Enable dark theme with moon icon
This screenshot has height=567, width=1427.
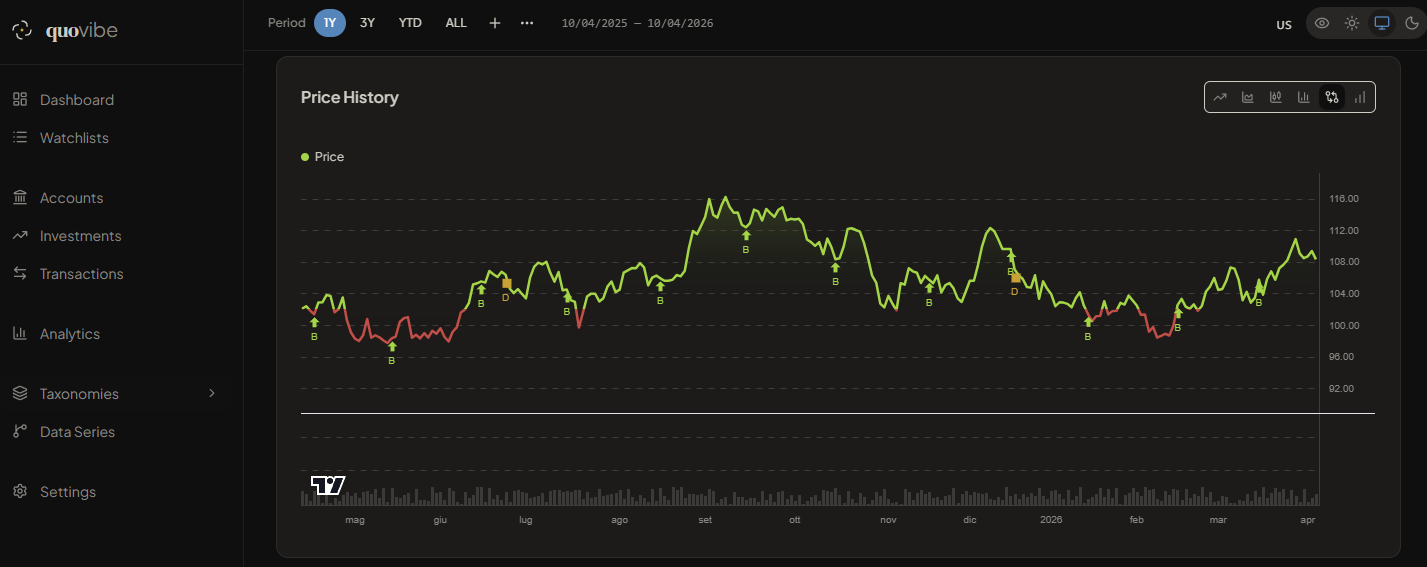1411,23
